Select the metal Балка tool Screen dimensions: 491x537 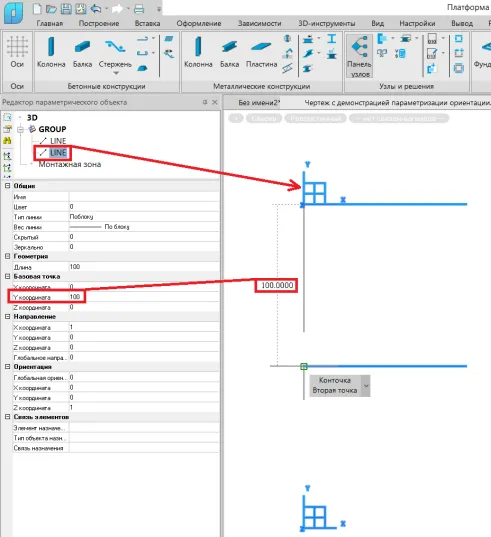pos(229,52)
